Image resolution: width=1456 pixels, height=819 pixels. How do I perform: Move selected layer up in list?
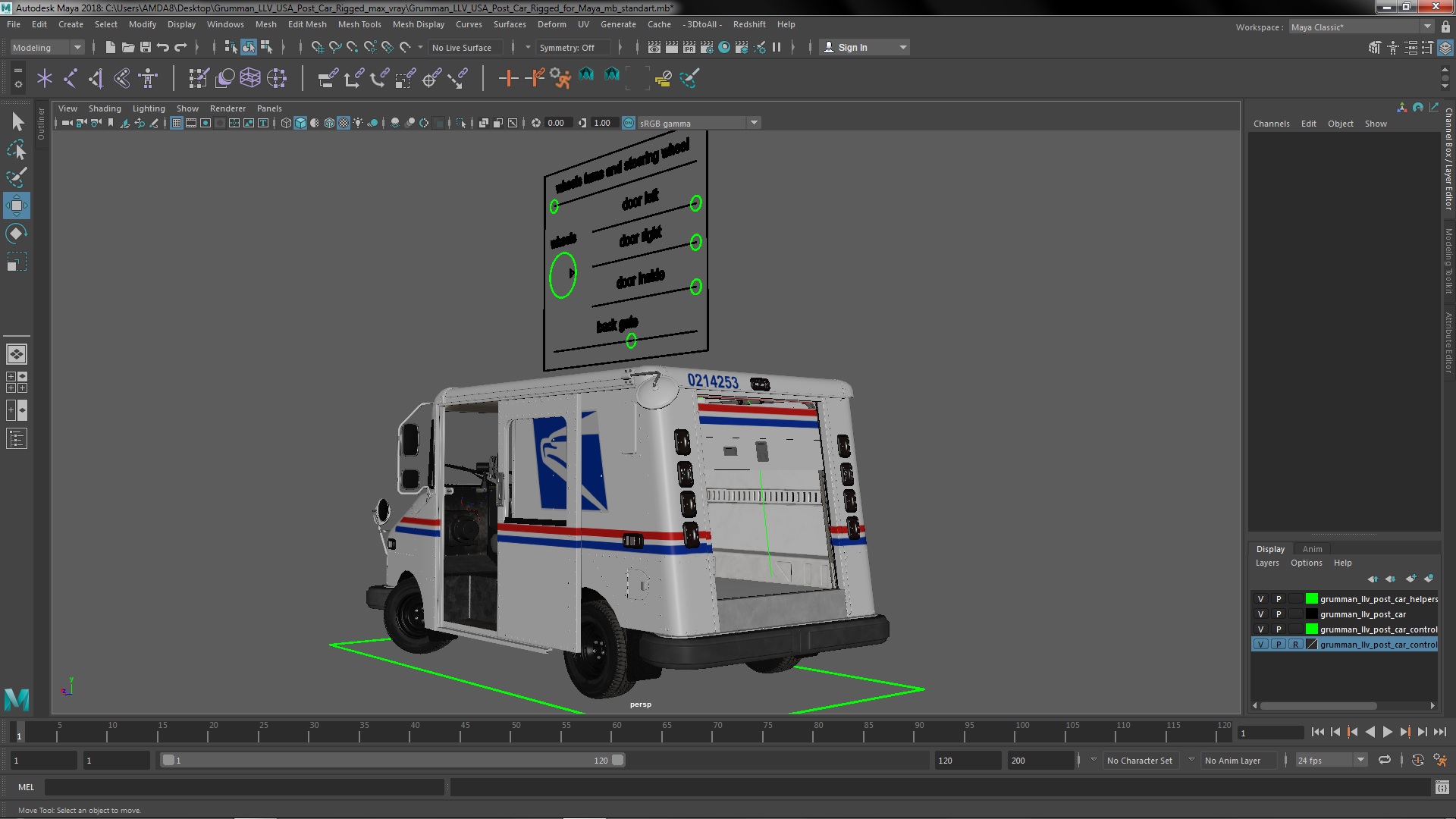point(1373,579)
